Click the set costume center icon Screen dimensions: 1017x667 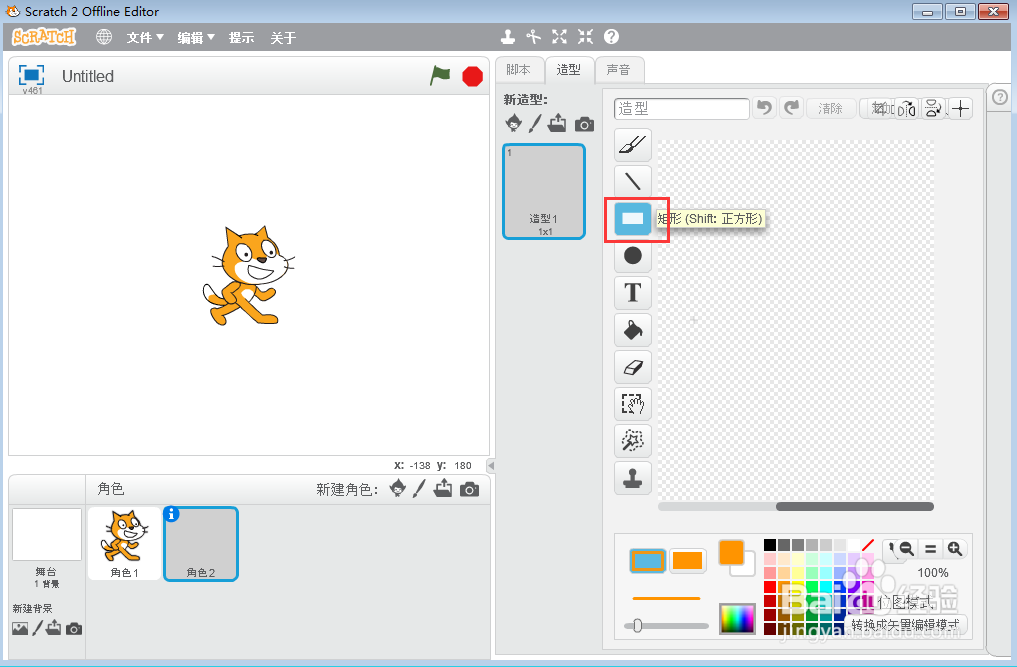click(960, 108)
